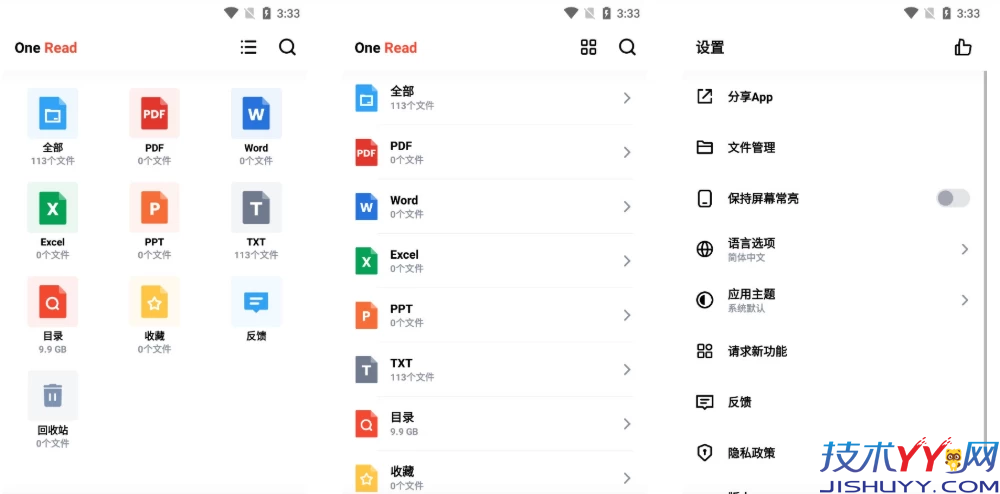Click the 9.9 GB text under grid 目录
Viewport: 1000px width, 494px height.
[52, 349]
